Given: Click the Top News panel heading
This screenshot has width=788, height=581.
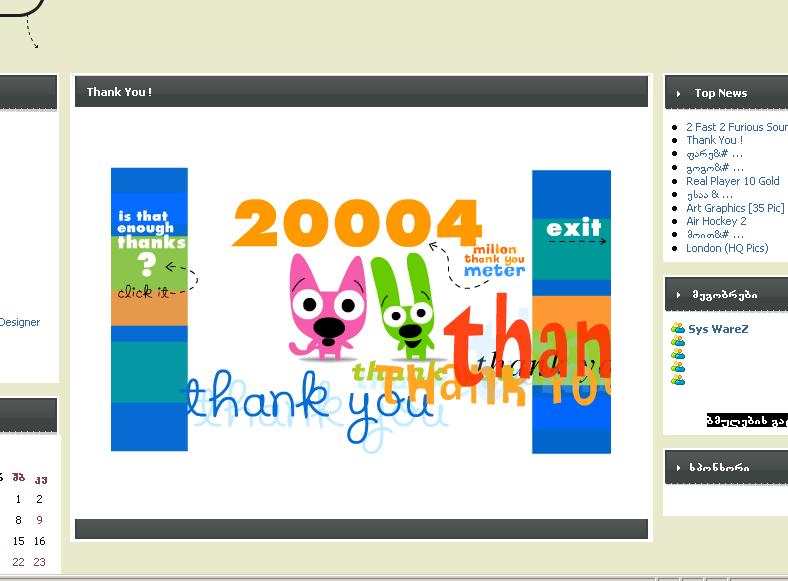Looking at the screenshot, I should coord(721,93).
